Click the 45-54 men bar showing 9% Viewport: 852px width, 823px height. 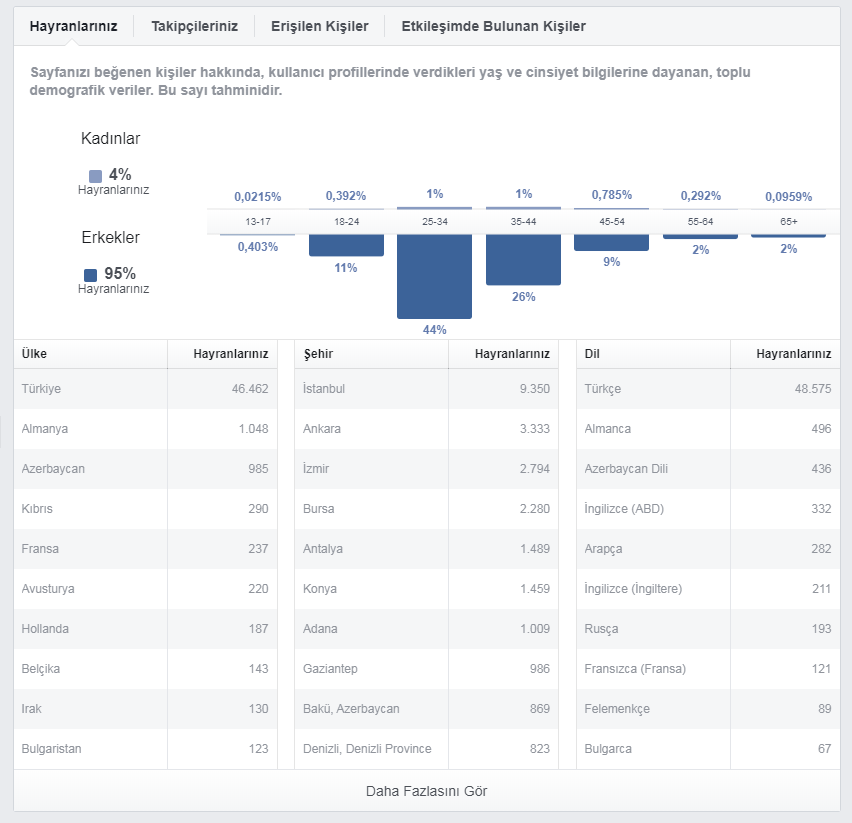(x=611, y=242)
